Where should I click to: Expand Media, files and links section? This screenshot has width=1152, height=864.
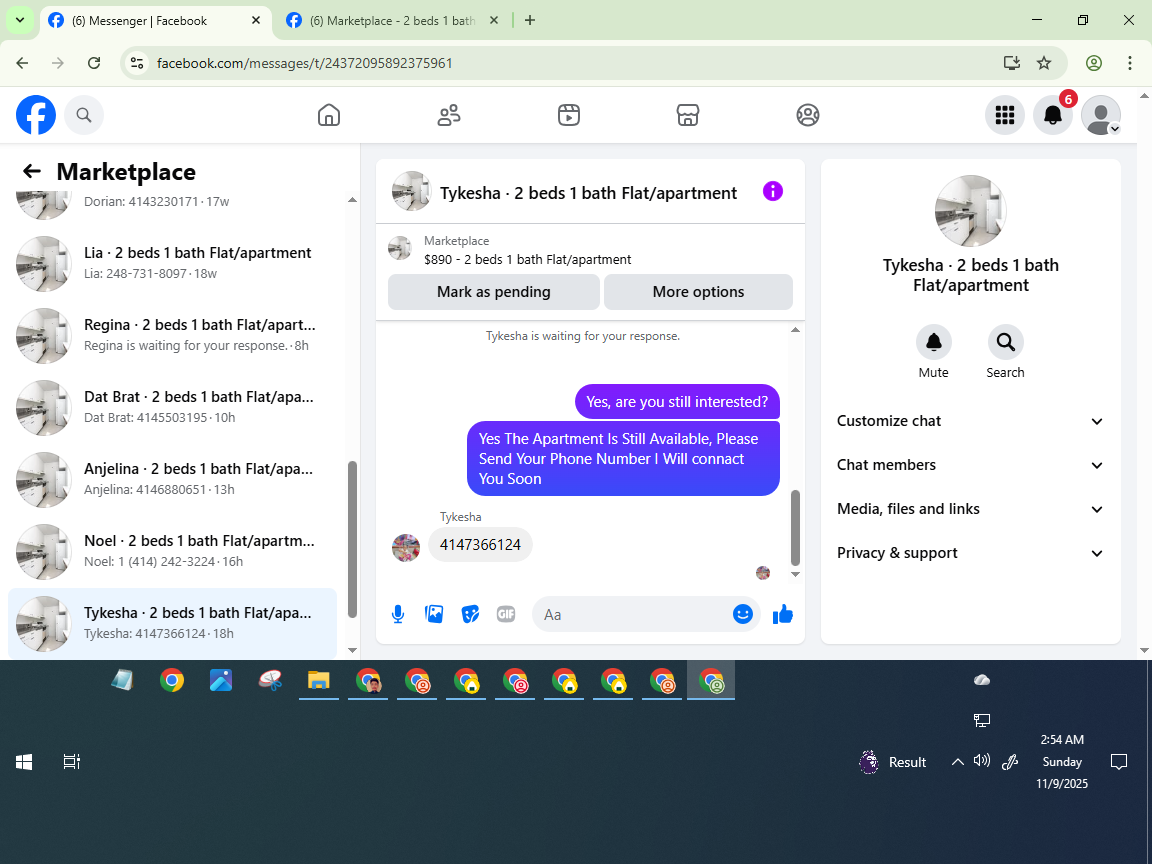(x=971, y=509)
